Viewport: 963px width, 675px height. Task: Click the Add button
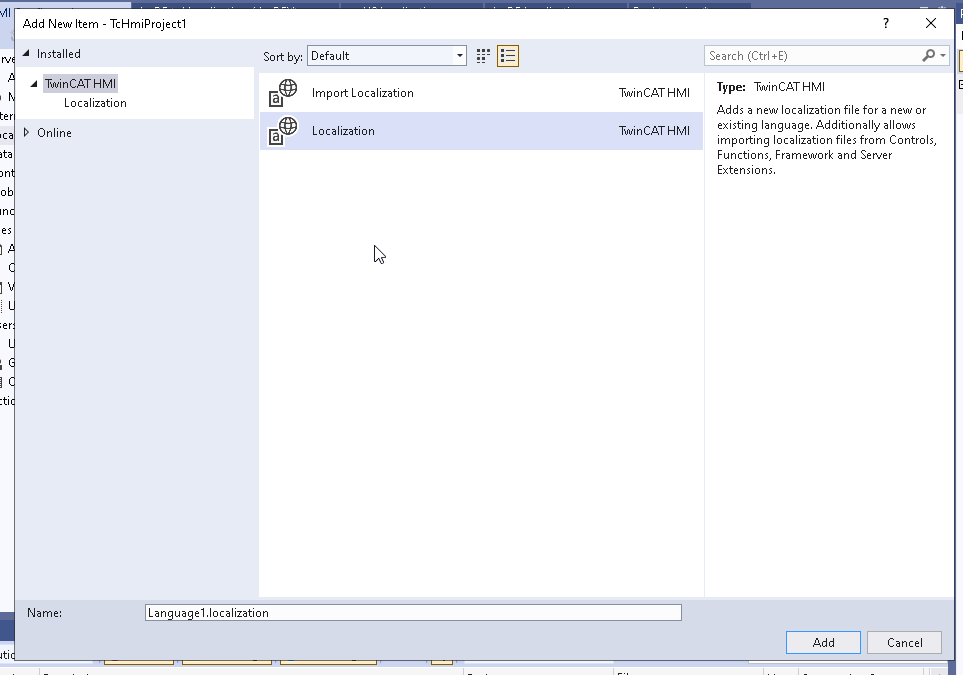coord(823,642)
